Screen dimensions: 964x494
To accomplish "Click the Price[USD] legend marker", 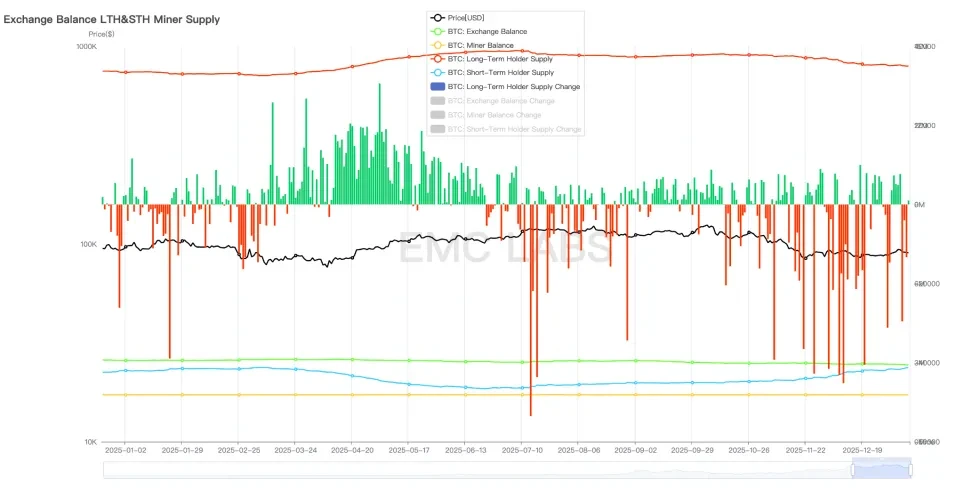I will pos(437,18).
